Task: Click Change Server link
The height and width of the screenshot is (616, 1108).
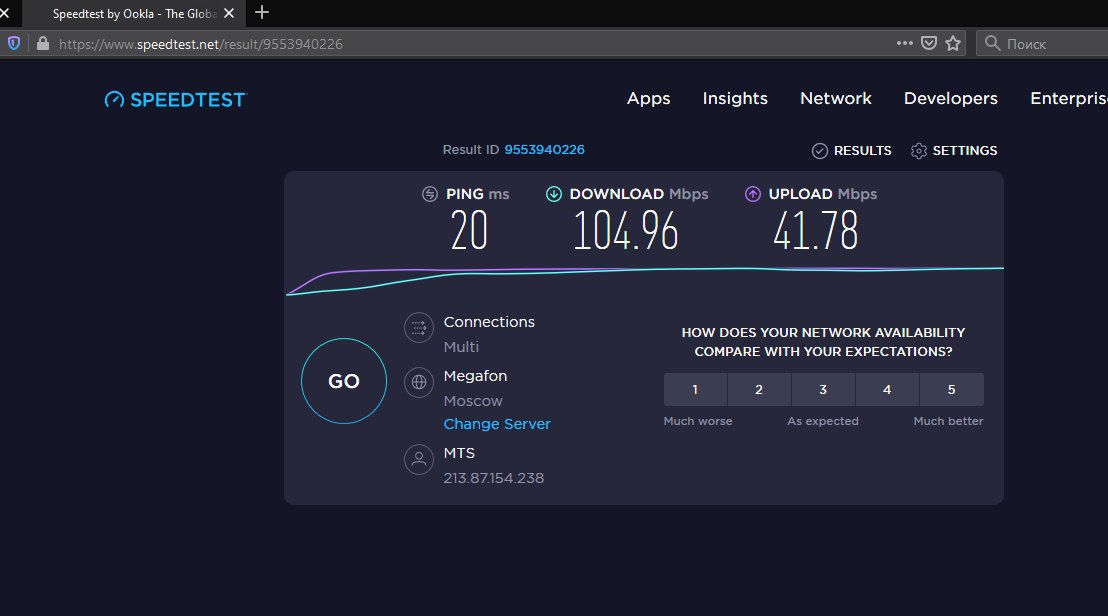Action: (497, 424)
